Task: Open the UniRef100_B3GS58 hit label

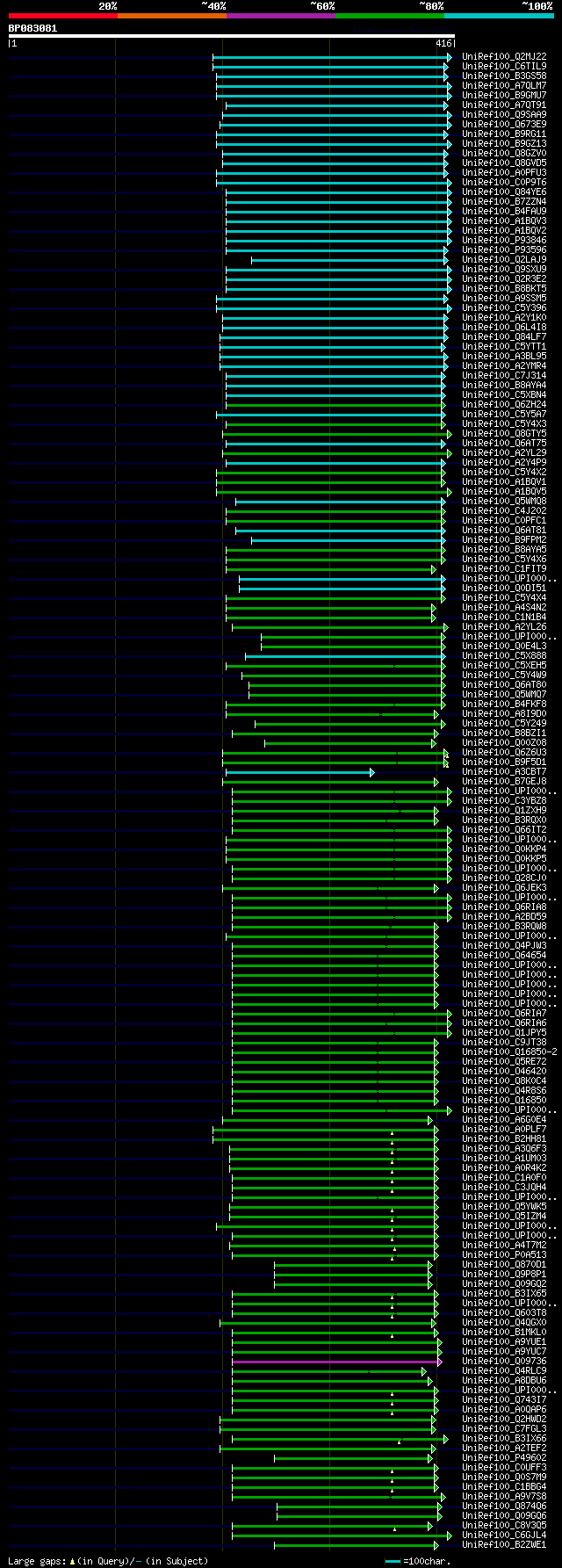Action: pos(504,76)
